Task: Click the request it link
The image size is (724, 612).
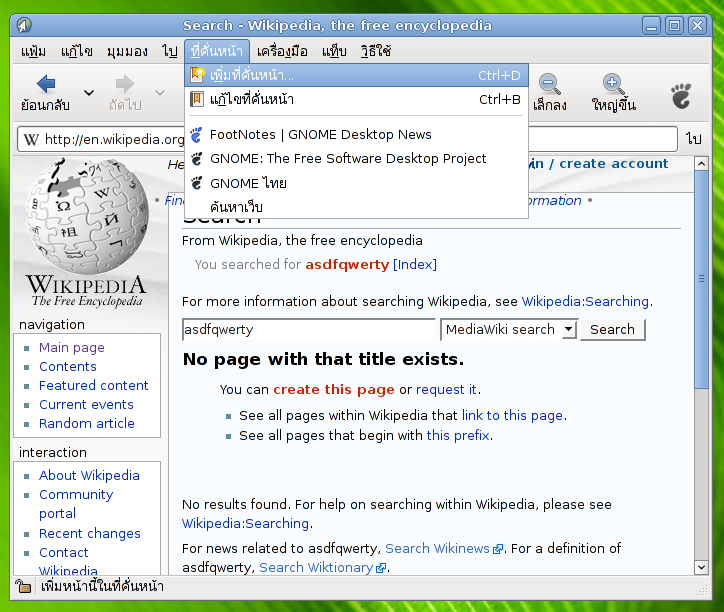Action: pos(446,390)
